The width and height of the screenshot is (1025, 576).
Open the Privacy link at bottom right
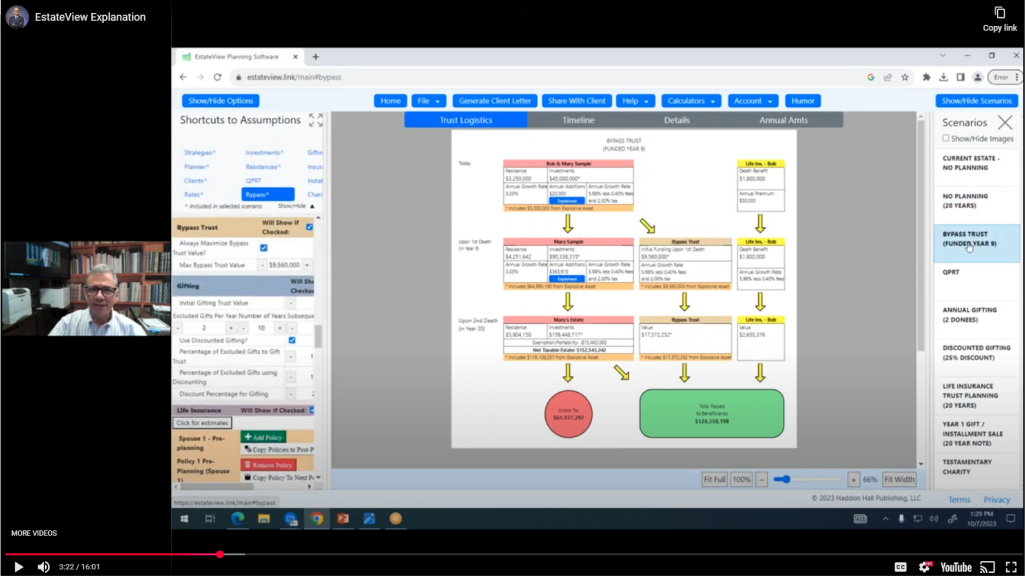click(x=997, y=499)
